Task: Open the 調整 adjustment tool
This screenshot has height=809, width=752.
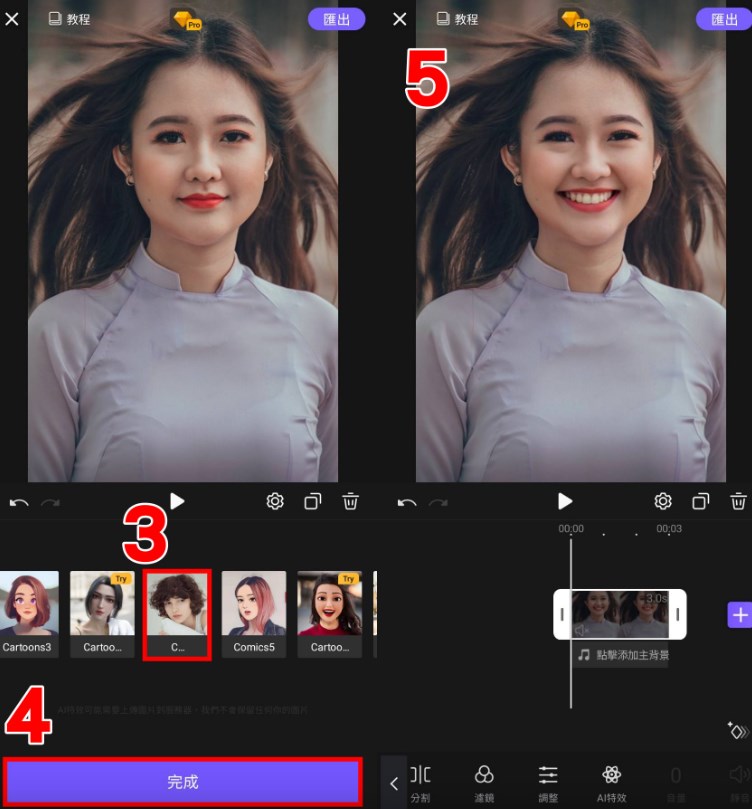Action: pyautogui.click(x=548, y=782)
